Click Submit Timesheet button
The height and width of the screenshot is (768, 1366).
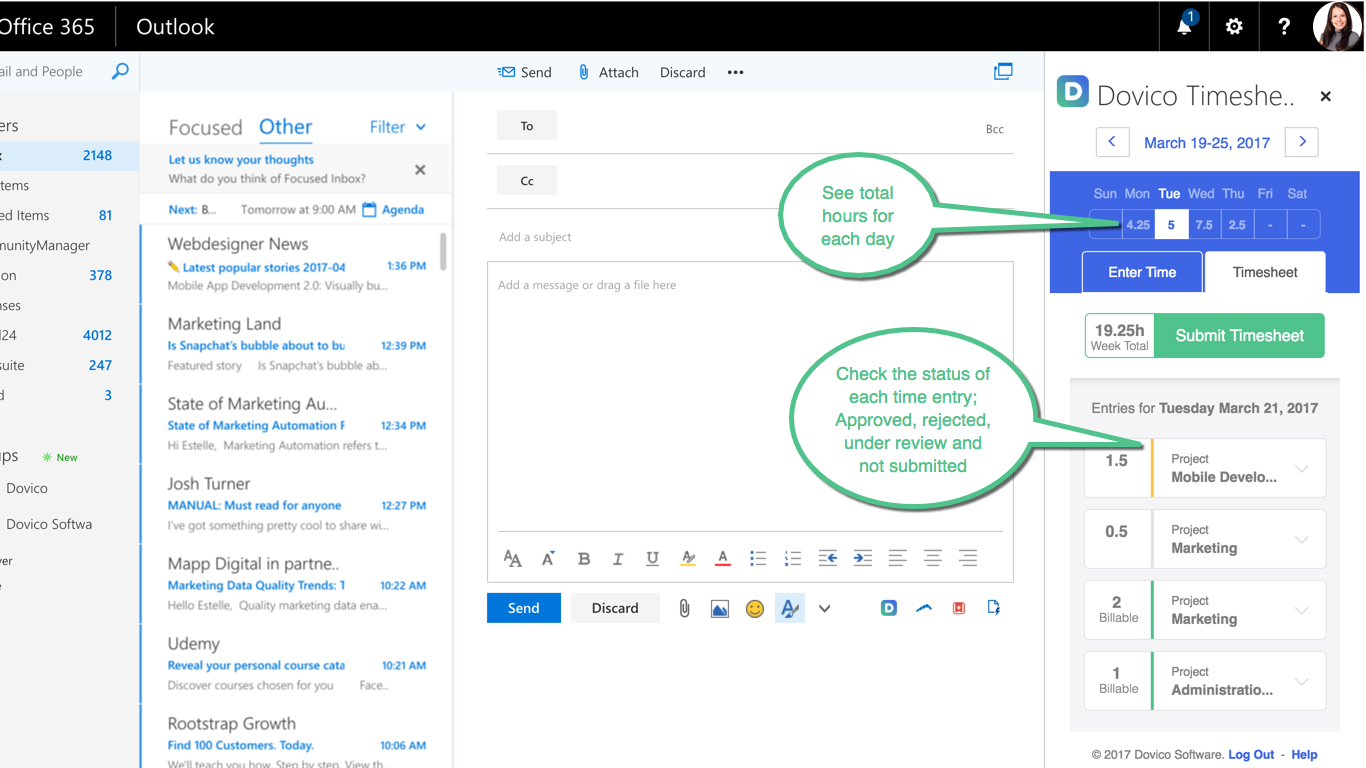click(x=1240, y=336)
